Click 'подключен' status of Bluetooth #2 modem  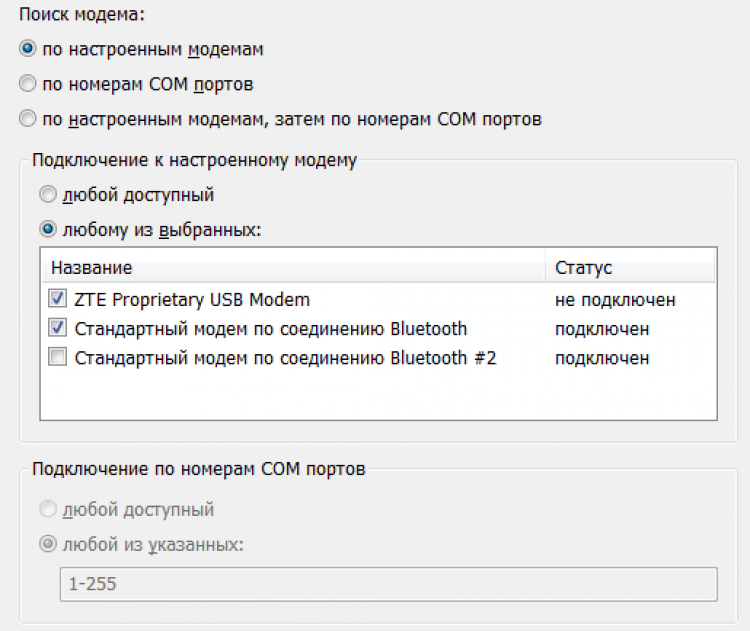click(603, 358)
